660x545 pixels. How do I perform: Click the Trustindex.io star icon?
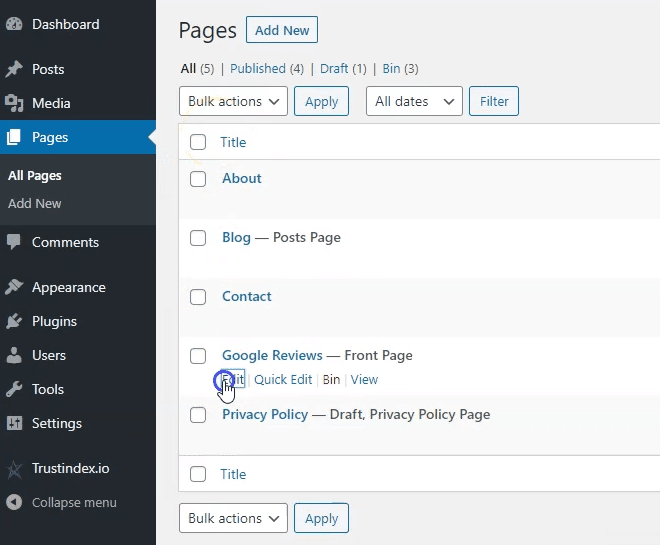pyautogui.click(x=14, y=470)
